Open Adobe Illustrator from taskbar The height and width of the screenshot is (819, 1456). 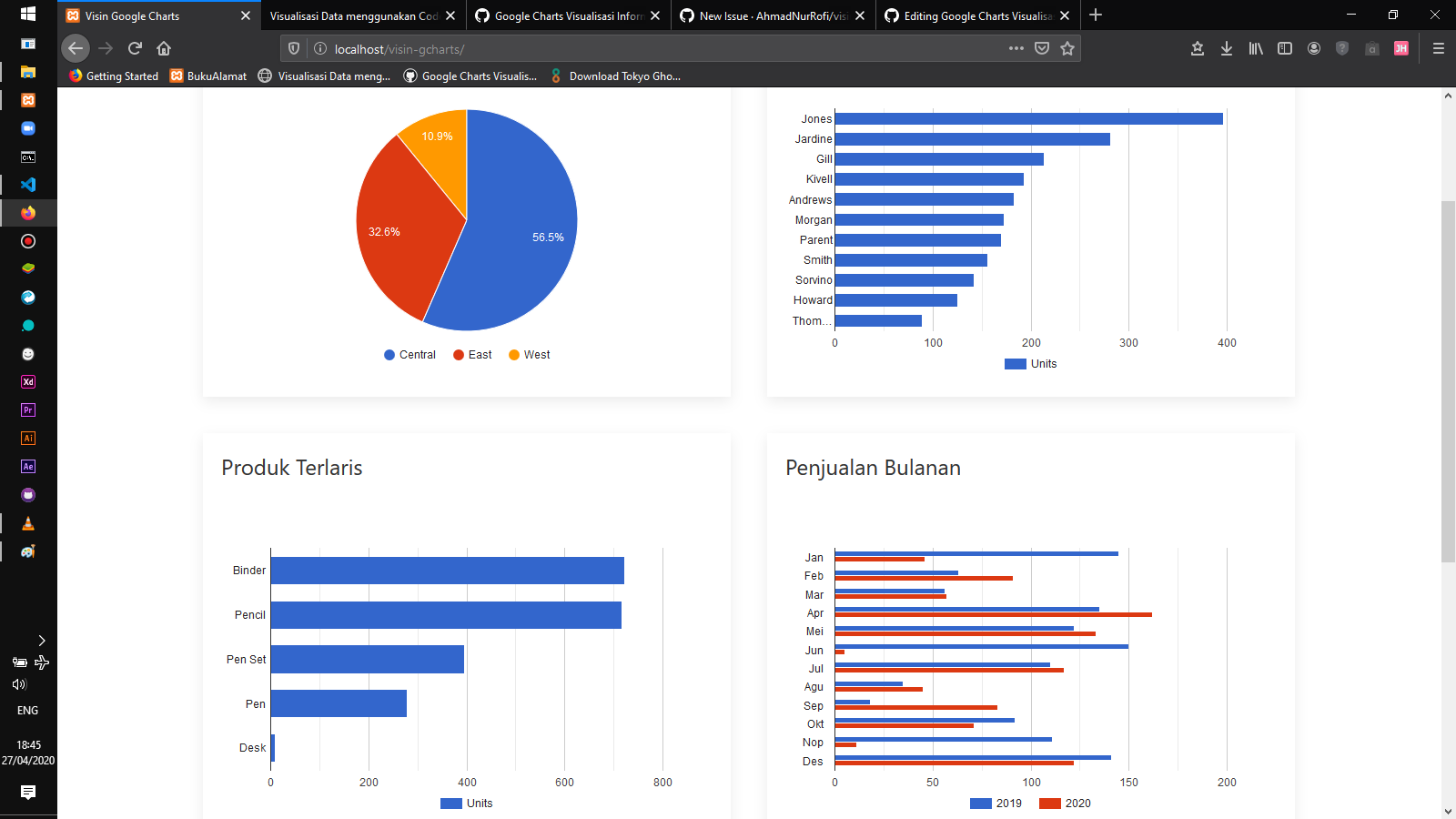28,439
